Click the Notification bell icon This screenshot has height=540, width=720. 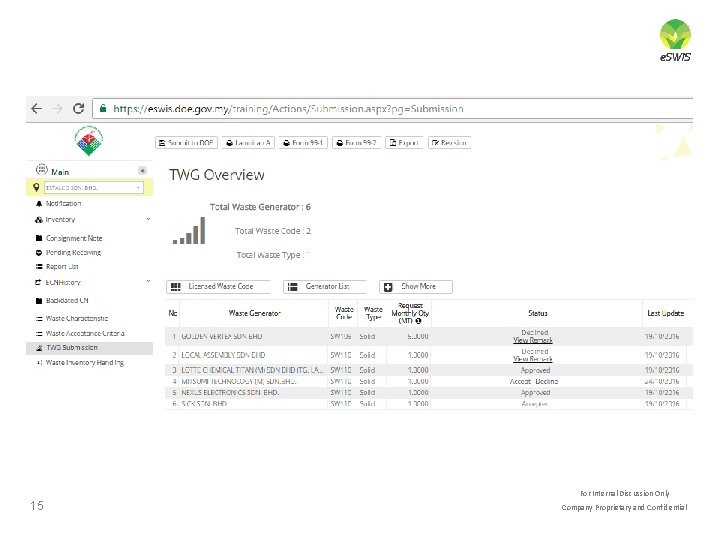tap(39, 203)
